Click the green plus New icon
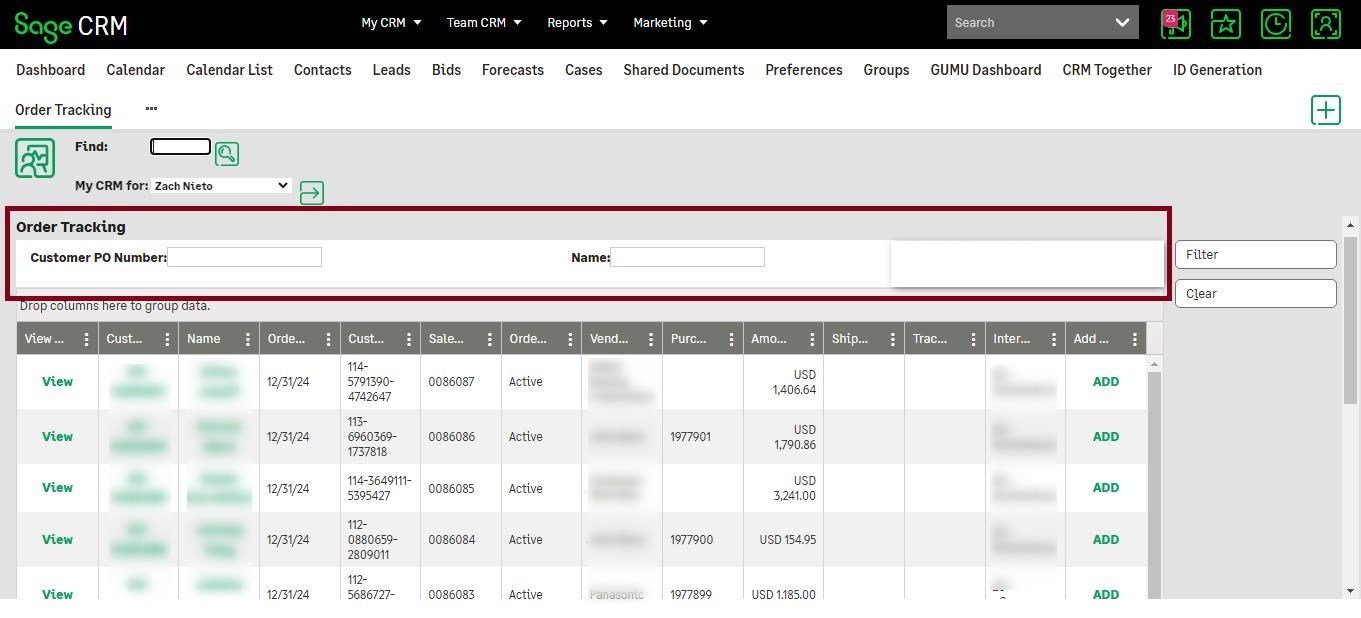Image resolution: width=1361 pixels, height=618 pixels. click(1325, 110)
